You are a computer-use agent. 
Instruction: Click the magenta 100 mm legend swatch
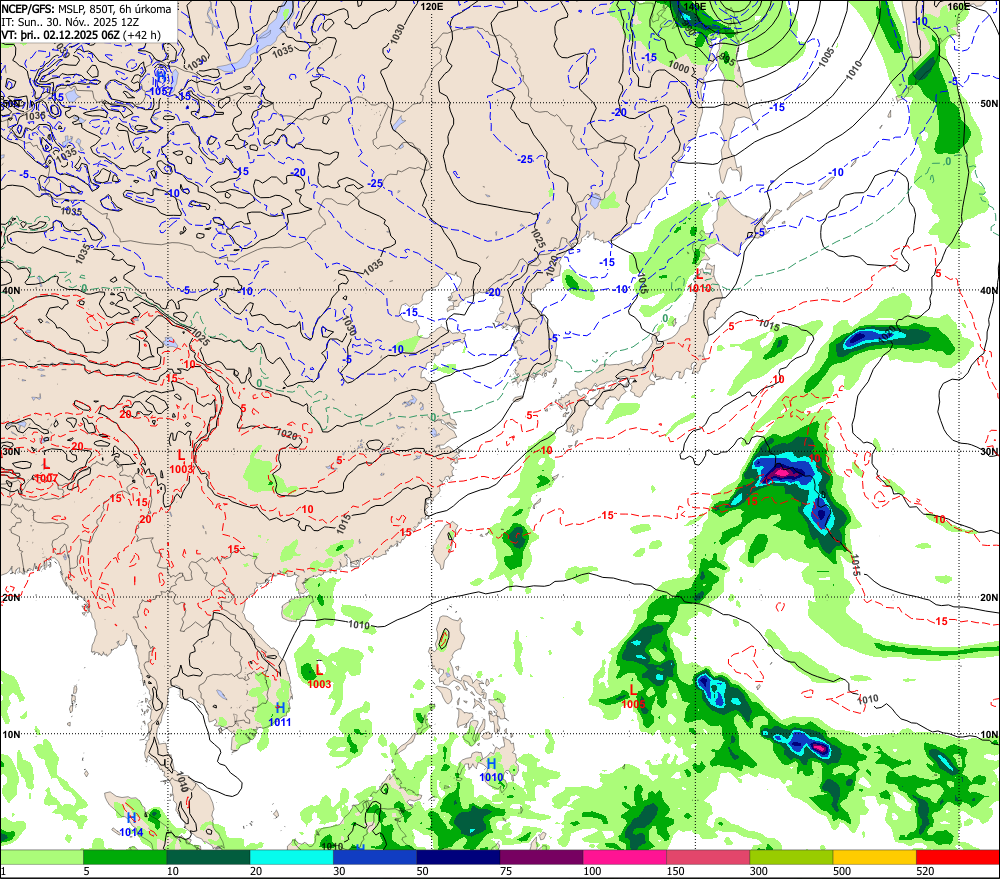point(624,857)
